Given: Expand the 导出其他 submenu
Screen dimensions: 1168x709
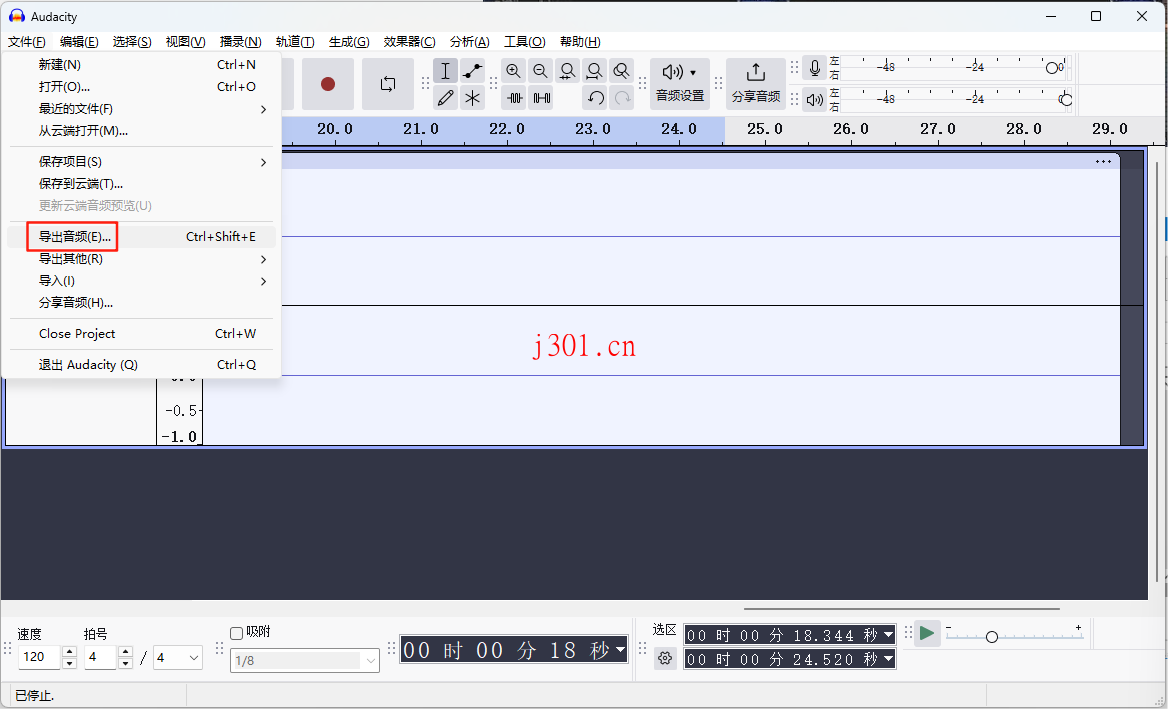Looking at the screenshot, I should [x=142, y=259].
